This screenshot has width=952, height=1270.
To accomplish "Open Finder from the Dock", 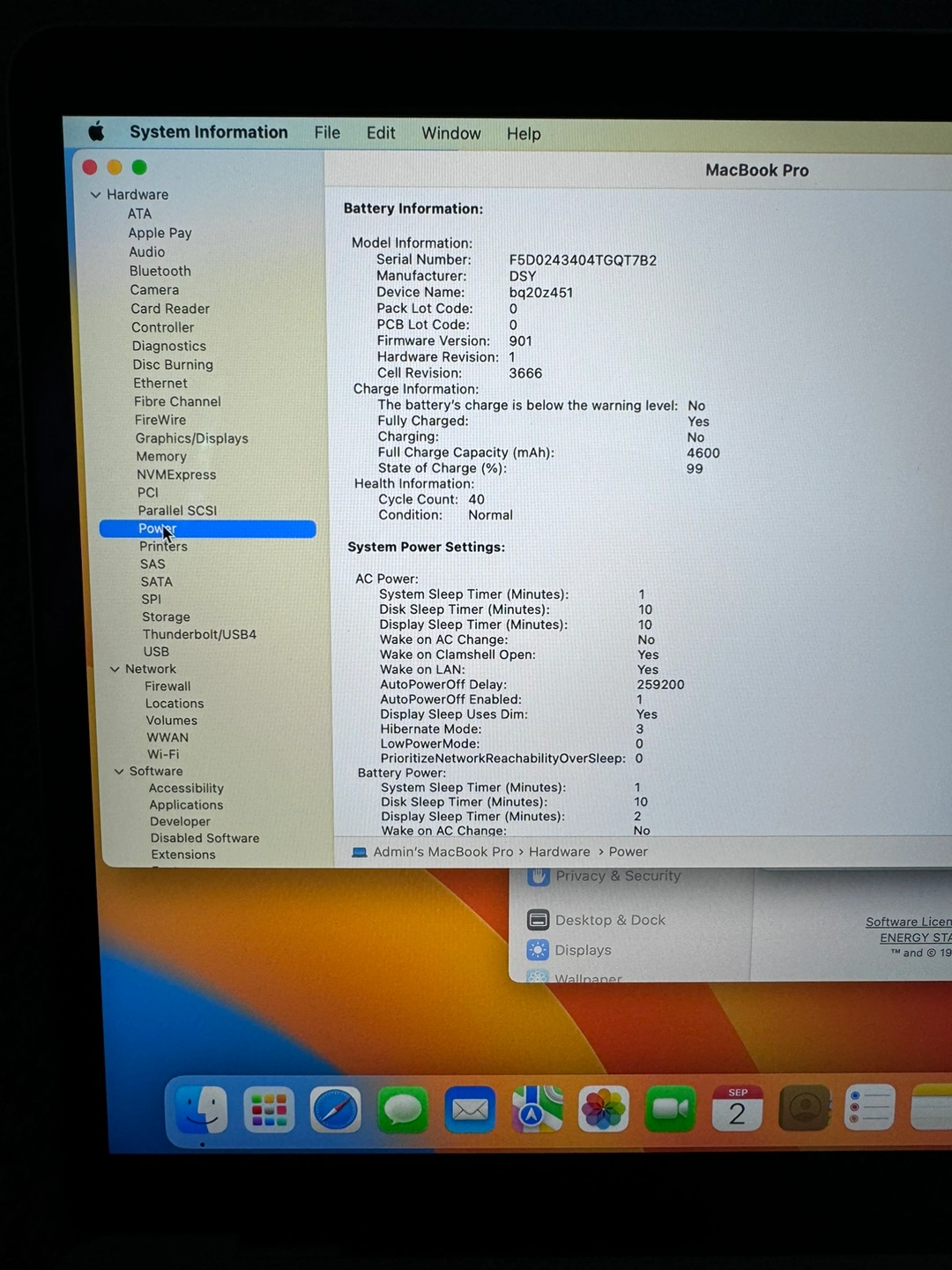I will (x=202, y=1109).
